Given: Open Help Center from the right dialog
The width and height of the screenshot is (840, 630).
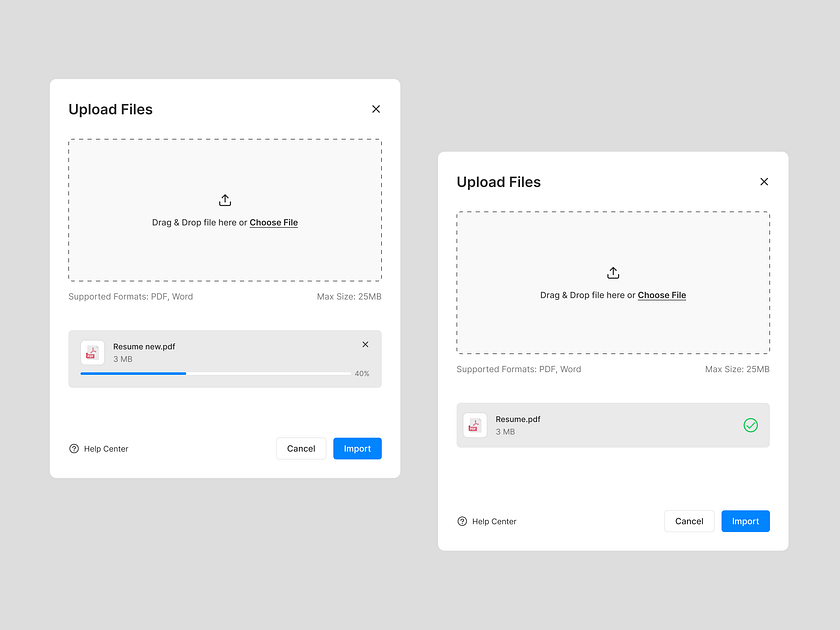Looking at the screenshot, I should 492,521.
